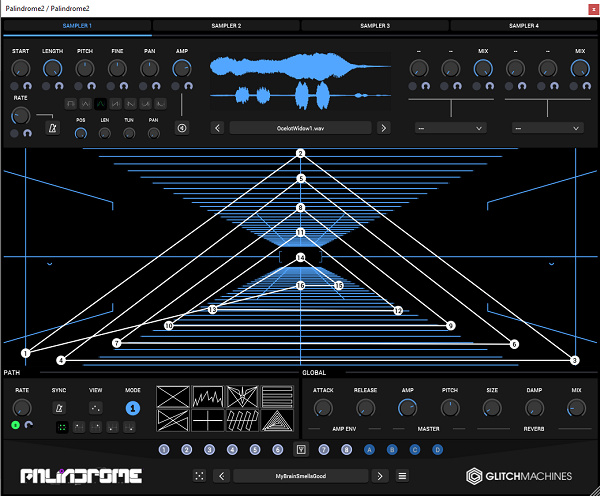Click path node 14 in the center
The height and width of the screenshot is (496, 600).
click(300, 258)
